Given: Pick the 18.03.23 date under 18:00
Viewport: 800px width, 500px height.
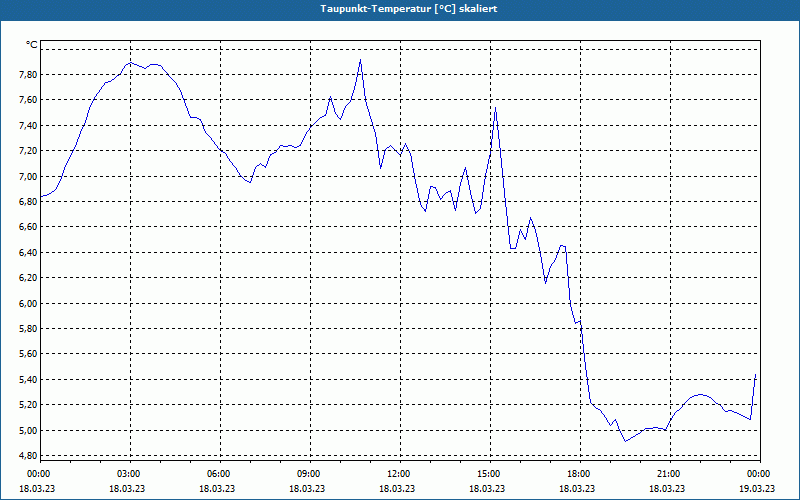Looking at the screenshot, I should pyautogui.click(x=577, y=488).
